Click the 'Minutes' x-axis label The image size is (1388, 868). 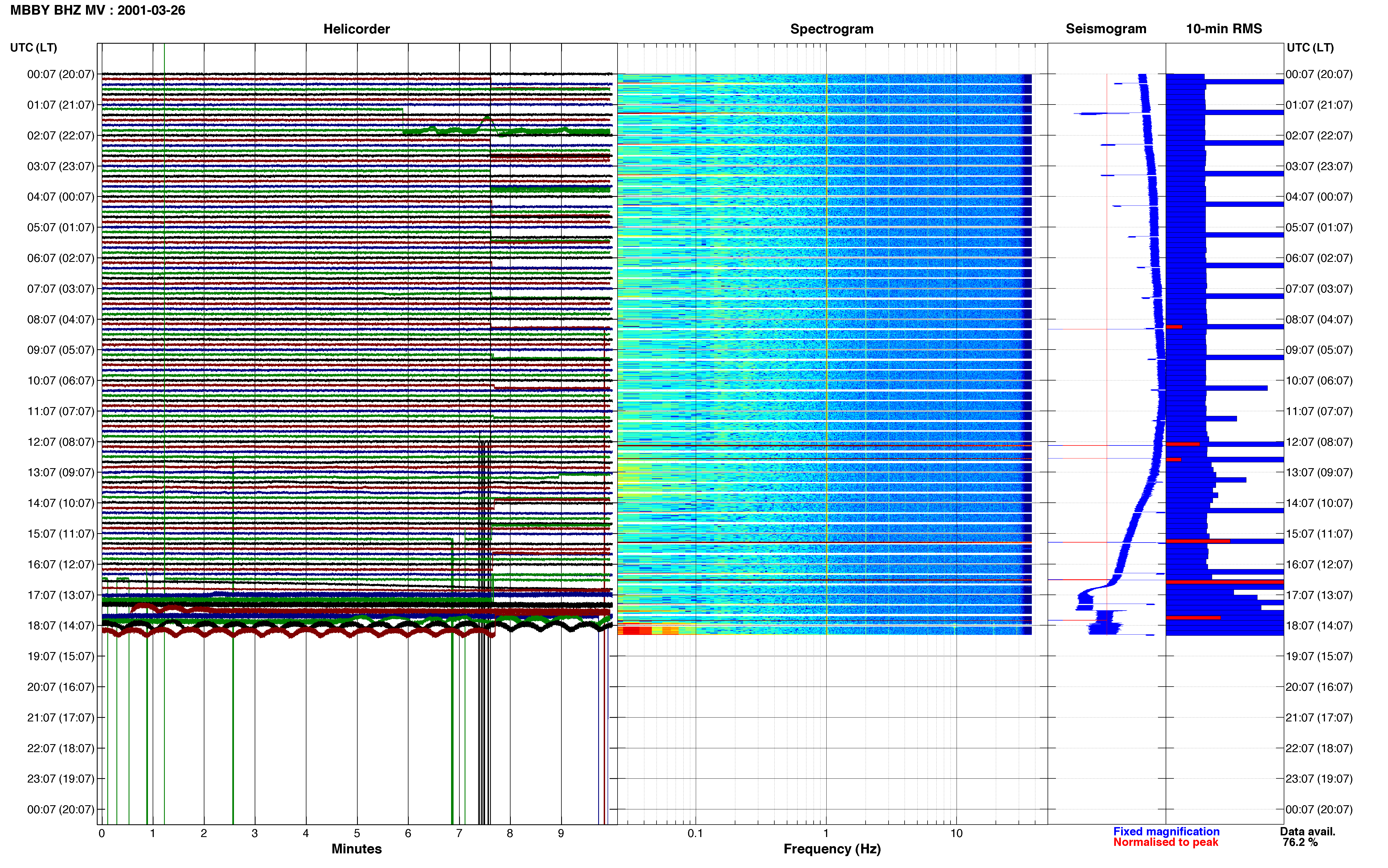tap(356, 848)
